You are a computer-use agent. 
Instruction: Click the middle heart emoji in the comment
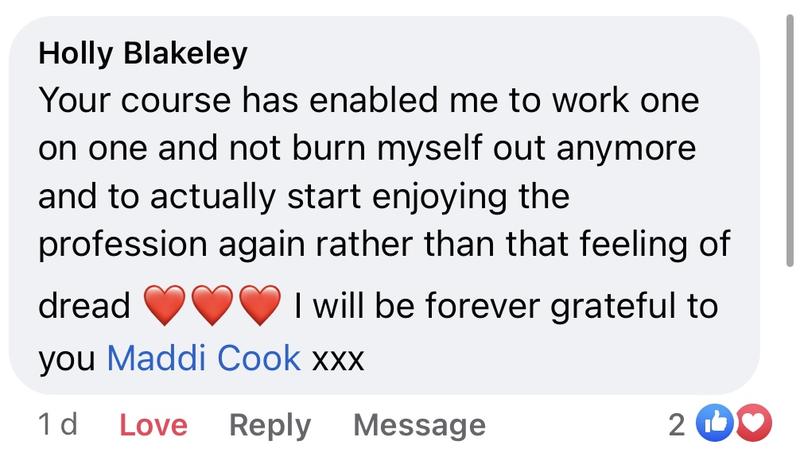pyautogui.click(x=212, y=306)
